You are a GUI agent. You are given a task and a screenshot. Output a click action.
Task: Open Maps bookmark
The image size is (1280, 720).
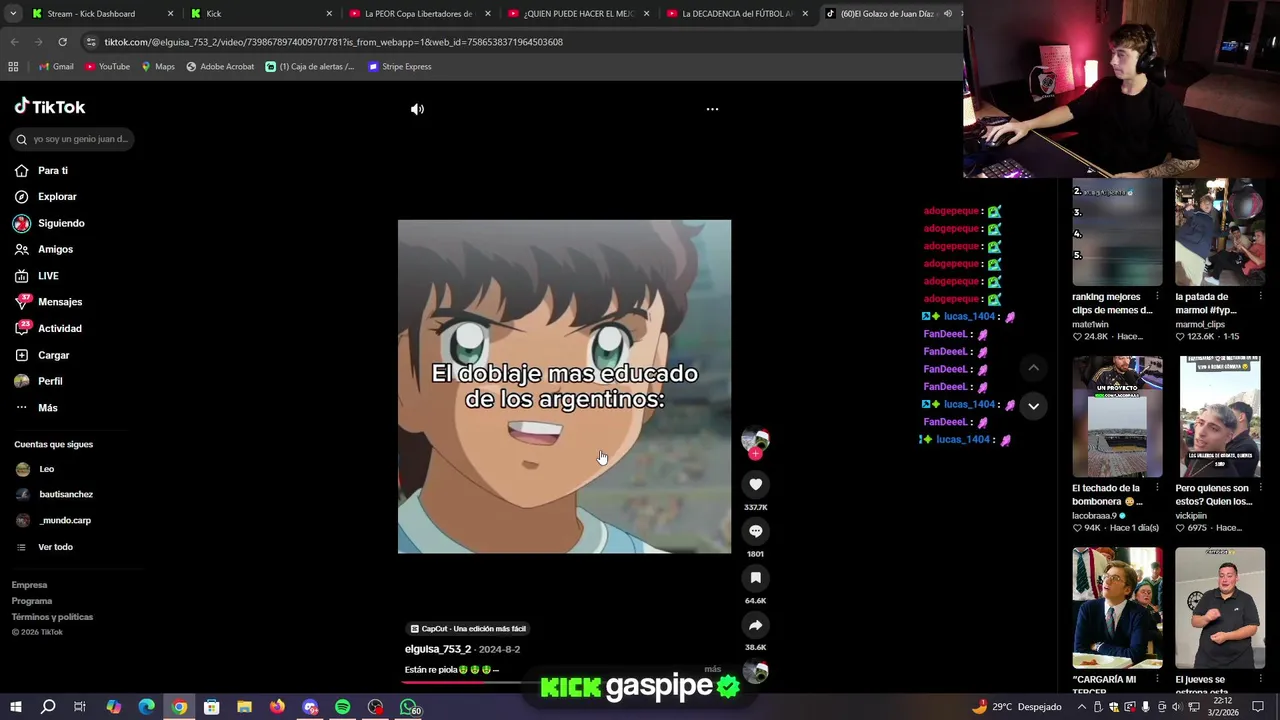click(x=158, y=67)
